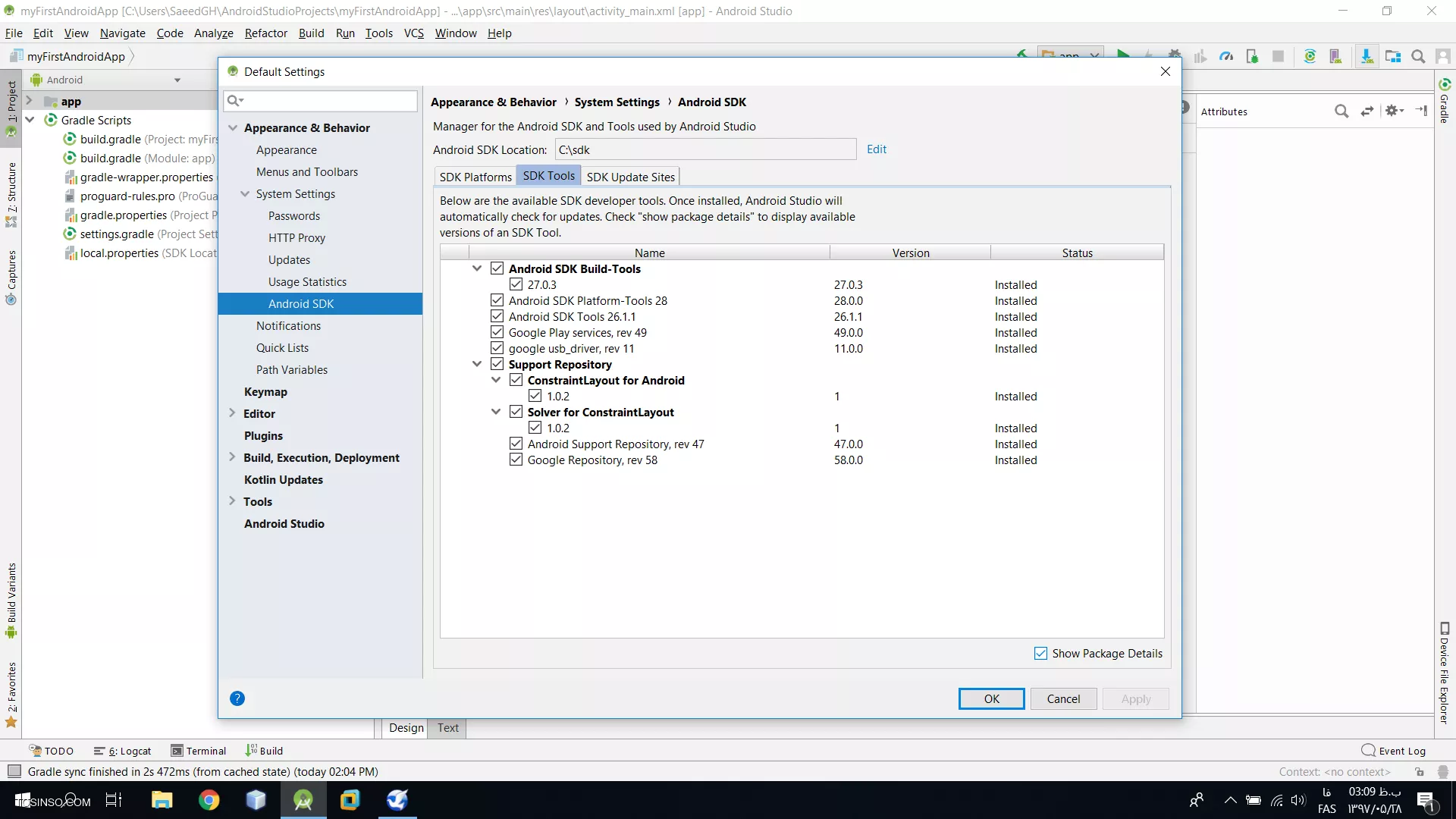The image size is (1456, 819).
Task: Expand Build, Execution, Deployment group
Action: tap(232, 457)
